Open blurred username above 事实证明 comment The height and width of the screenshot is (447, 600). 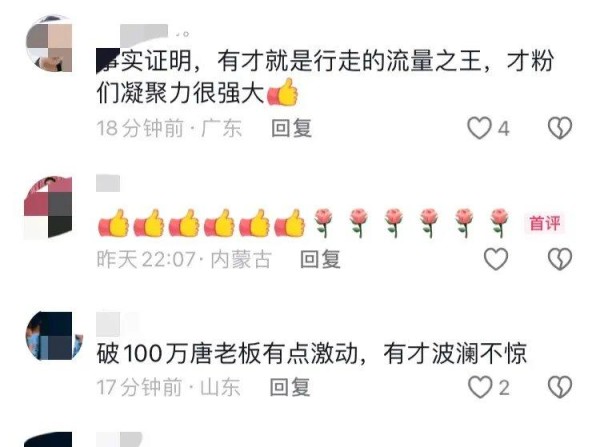[144, 31]
